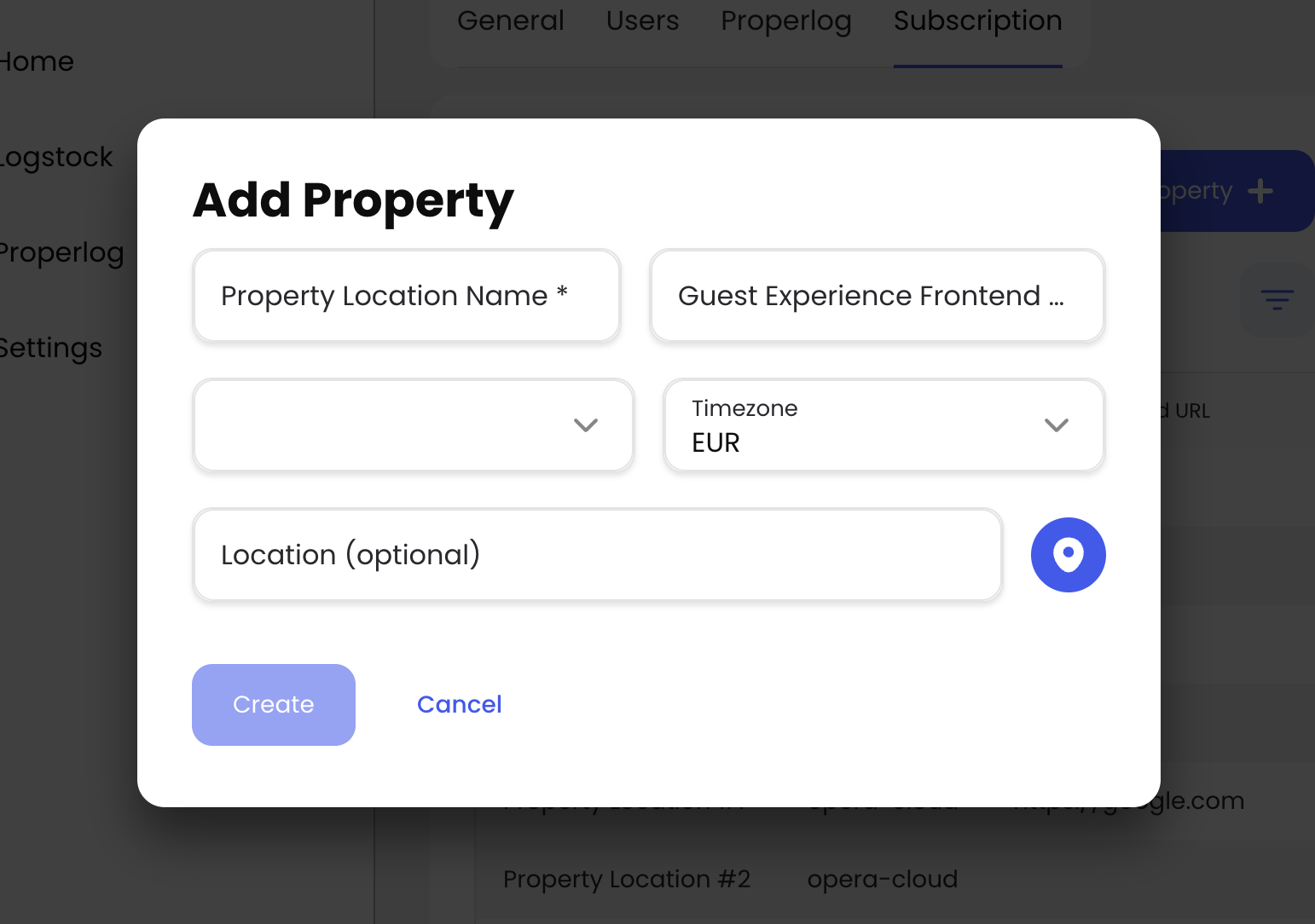The image size is (1315, 924).
Task: Select the Property Location #2 row
Action: coord(627,879)
